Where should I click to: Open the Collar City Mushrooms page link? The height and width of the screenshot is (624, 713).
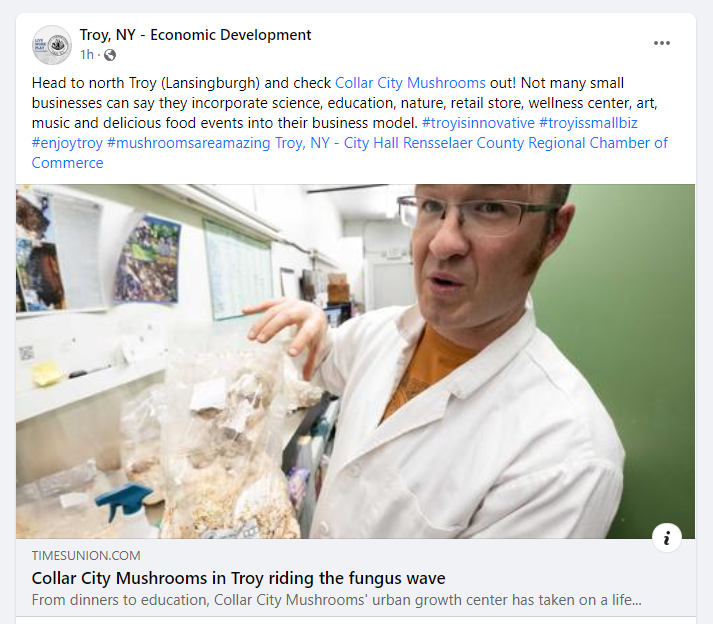(410, 83)
